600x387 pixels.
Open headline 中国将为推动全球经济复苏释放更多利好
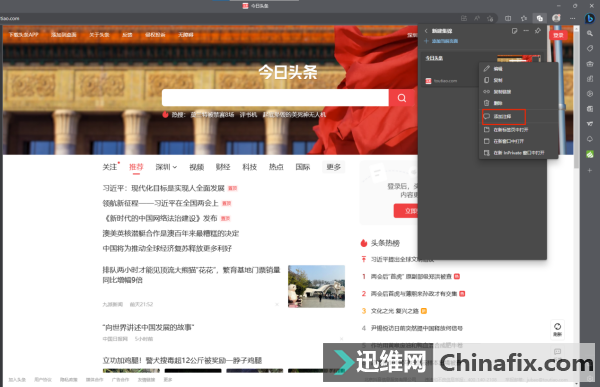coord(167,248)
